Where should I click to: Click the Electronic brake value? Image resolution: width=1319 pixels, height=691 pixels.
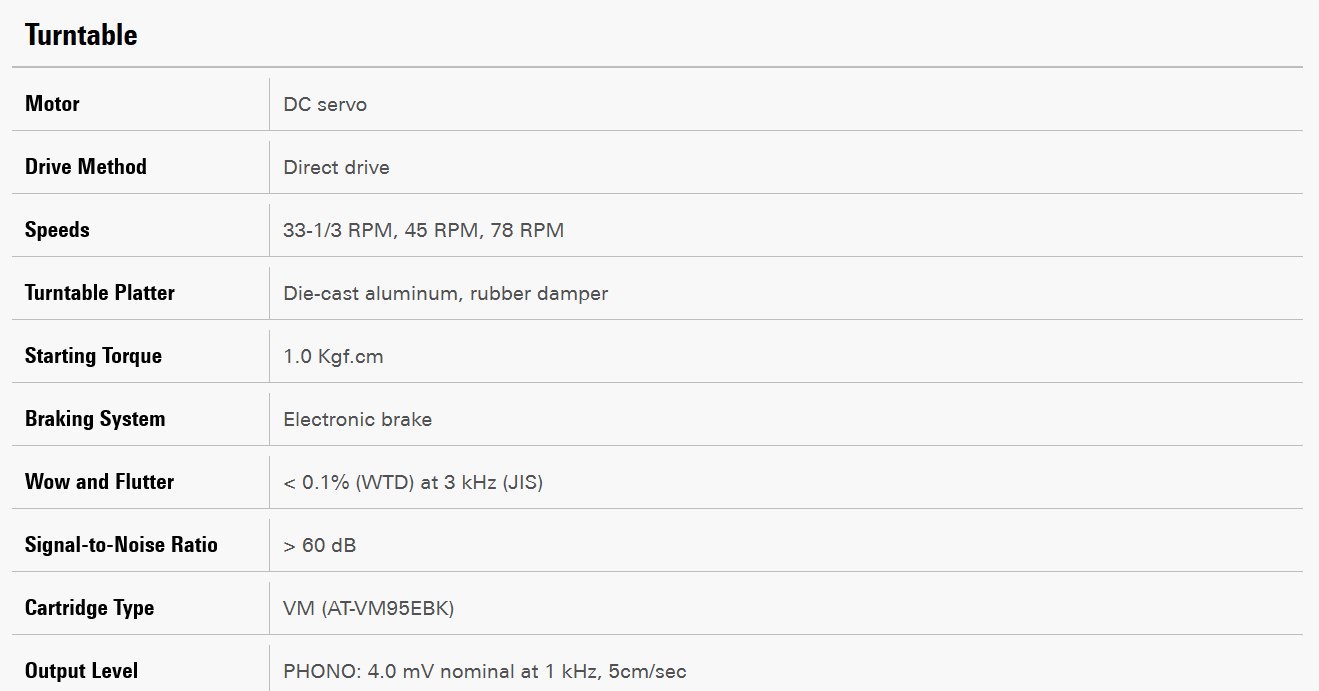click(357, 420)
